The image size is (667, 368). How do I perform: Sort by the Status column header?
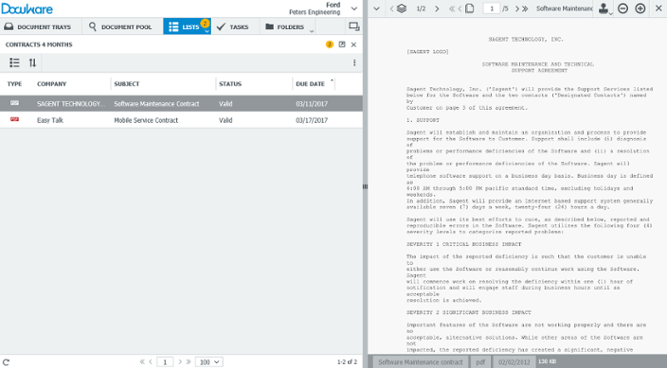pos(230,84)
